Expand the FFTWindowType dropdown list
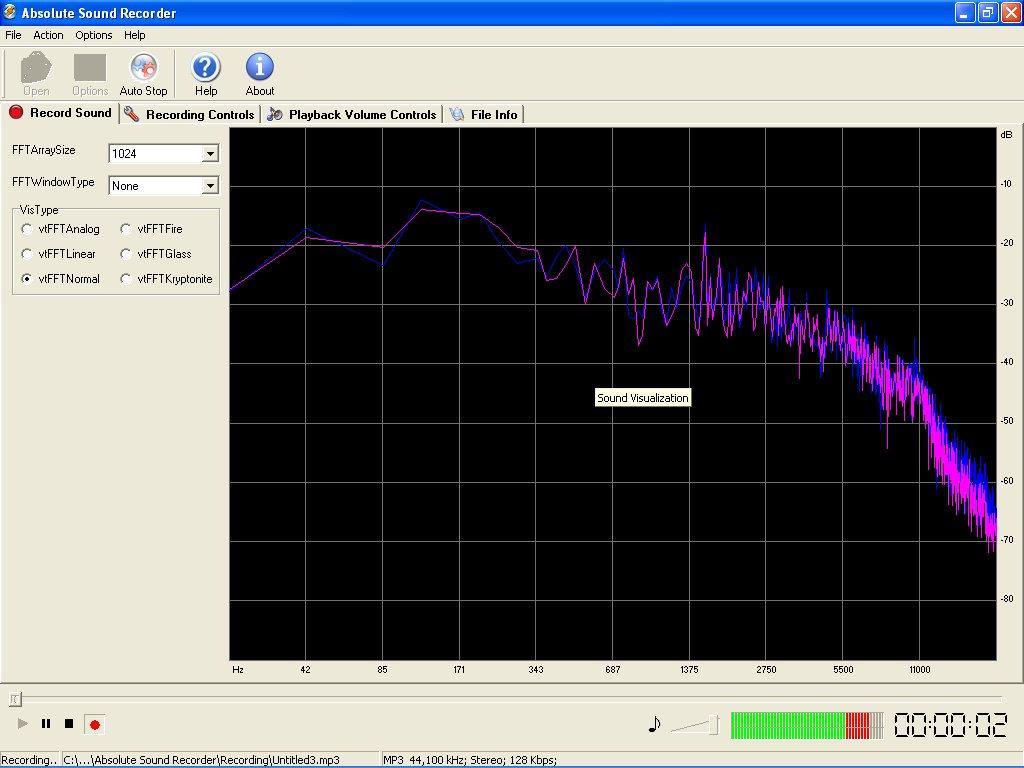This screenshot has width=1024, height=768. point(210,185)
